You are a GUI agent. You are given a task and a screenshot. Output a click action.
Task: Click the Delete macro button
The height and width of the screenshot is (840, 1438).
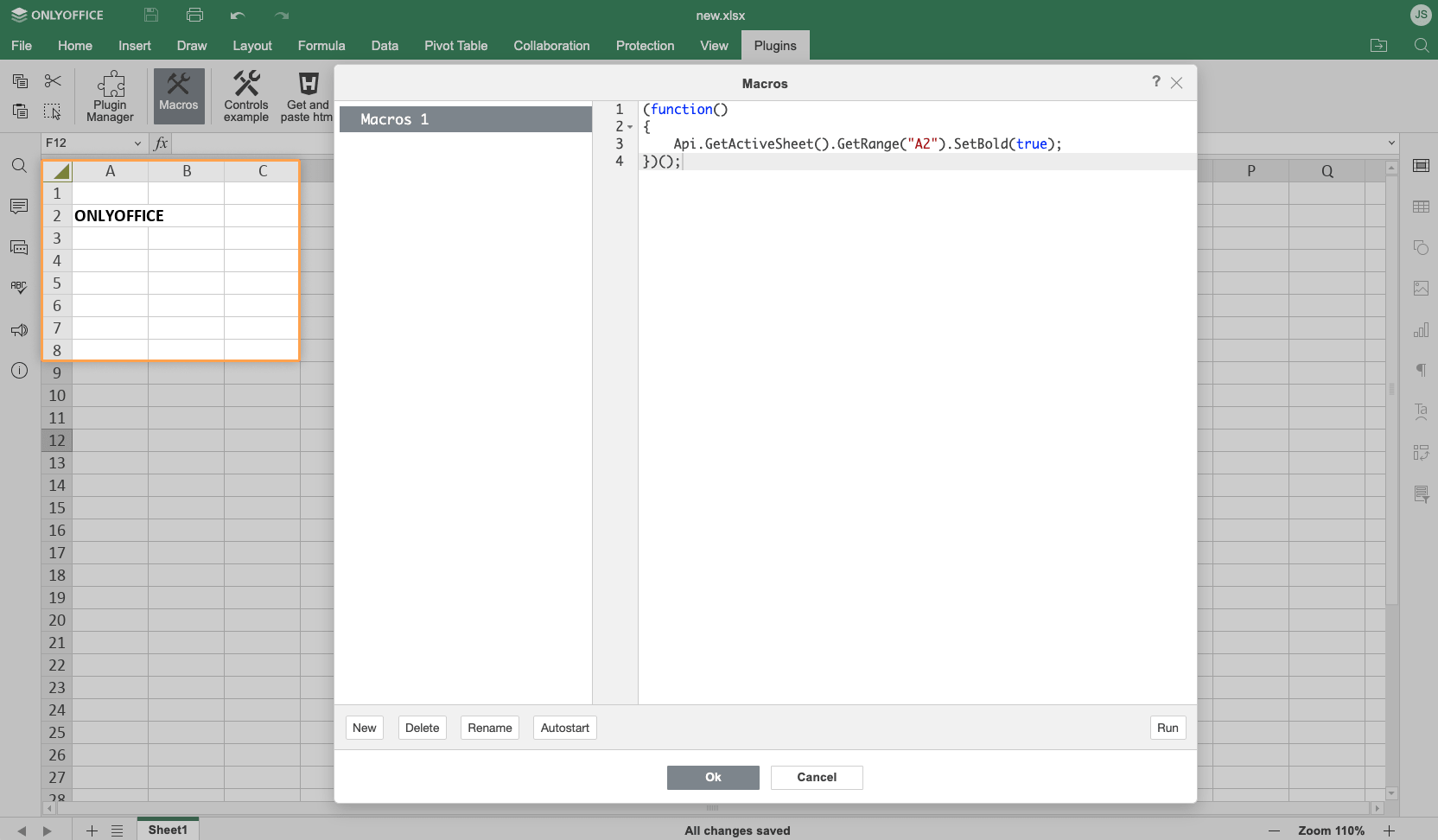click(423, 728)
